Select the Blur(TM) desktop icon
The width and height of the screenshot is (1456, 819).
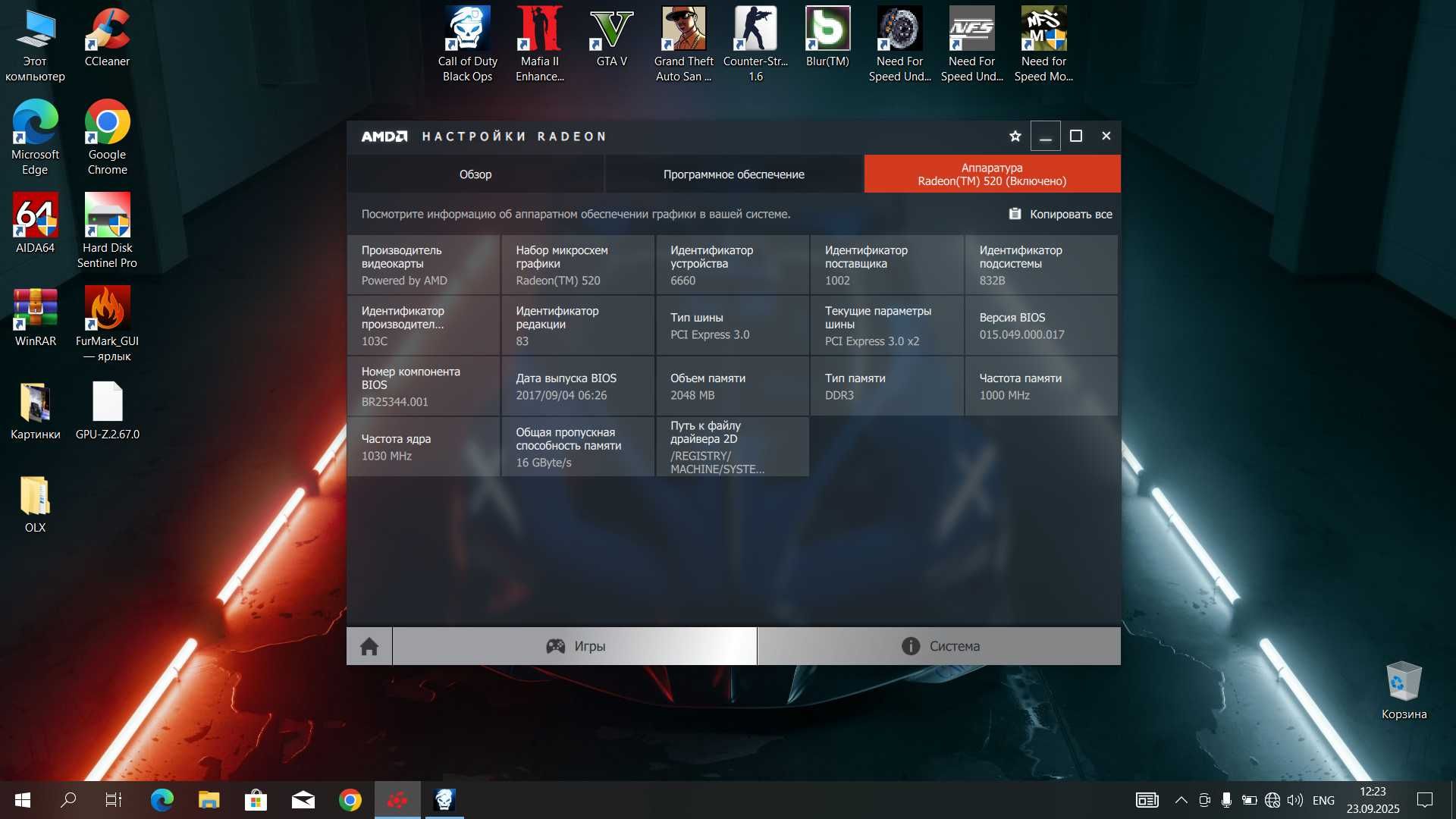[x=827, y=38]
